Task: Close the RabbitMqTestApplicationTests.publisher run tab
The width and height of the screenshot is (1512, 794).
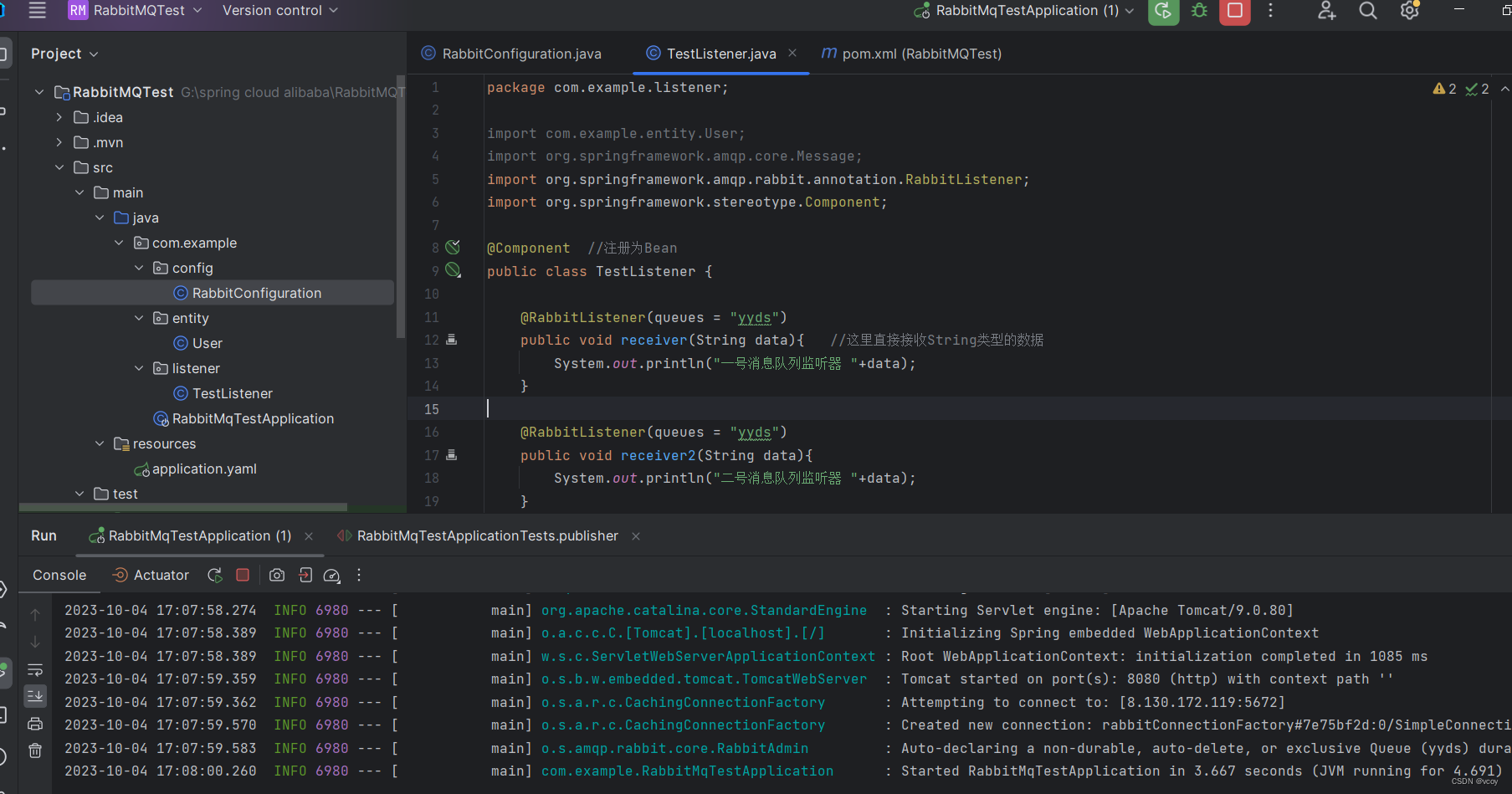Action: click(636, 536)
